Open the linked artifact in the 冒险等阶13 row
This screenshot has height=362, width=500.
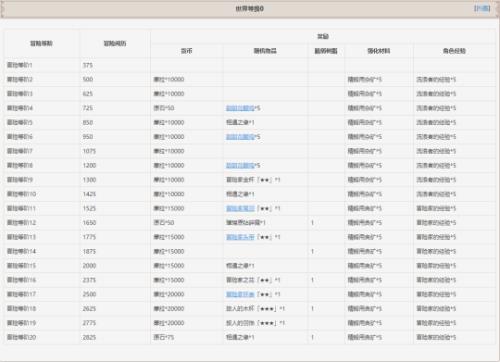click(x=240, y=237)
